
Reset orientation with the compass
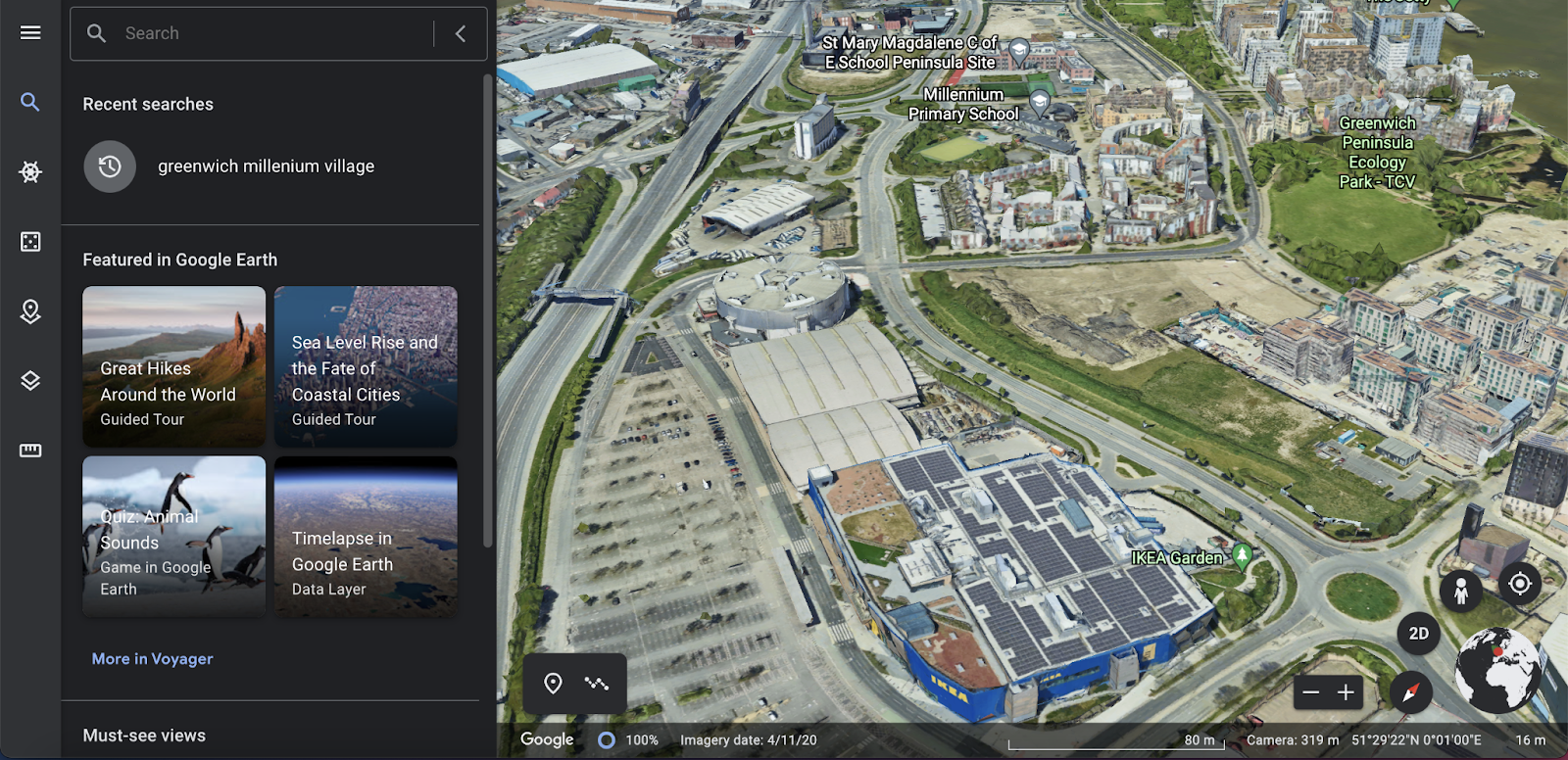pyautogui.click(x=1411, y=692)
